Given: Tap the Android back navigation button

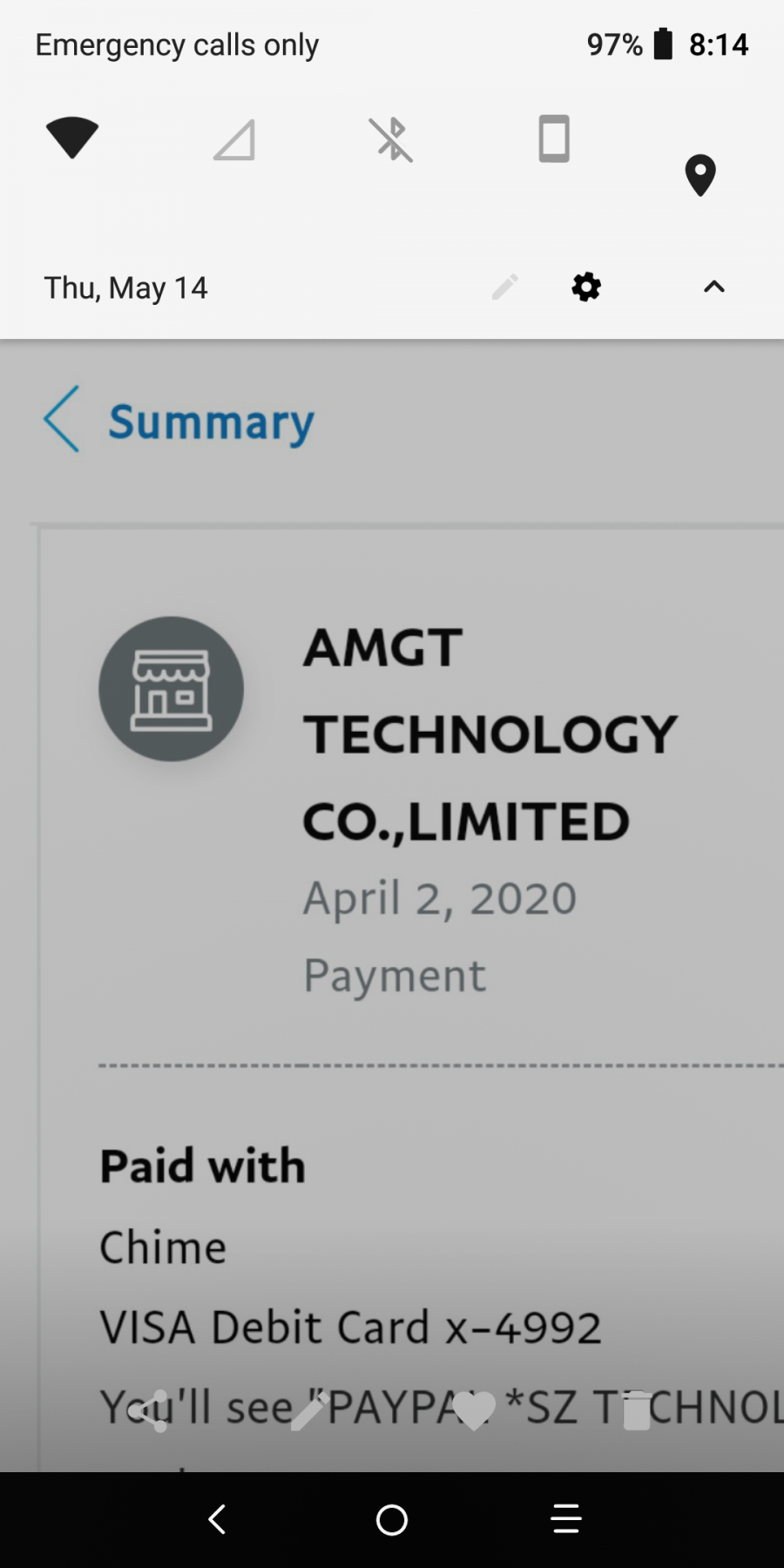Looking at the screenshot, I should [217, 1519].
